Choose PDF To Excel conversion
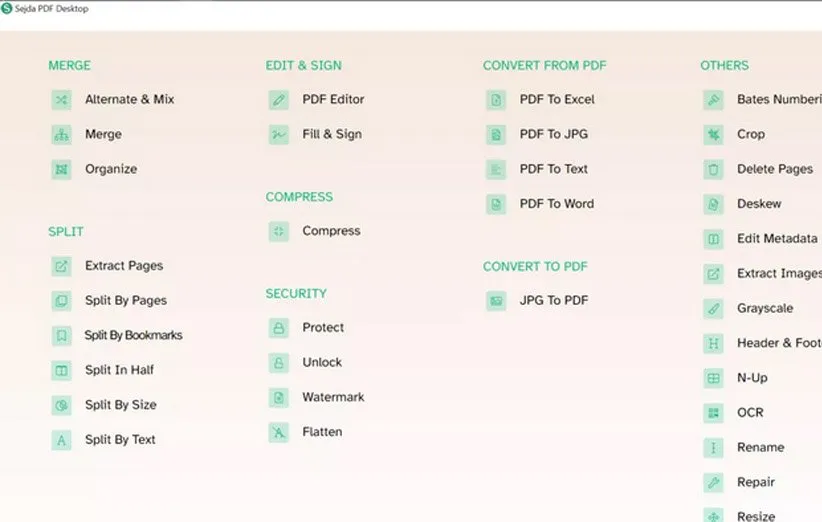The image size is (822, 522). [x=556, y=100]
